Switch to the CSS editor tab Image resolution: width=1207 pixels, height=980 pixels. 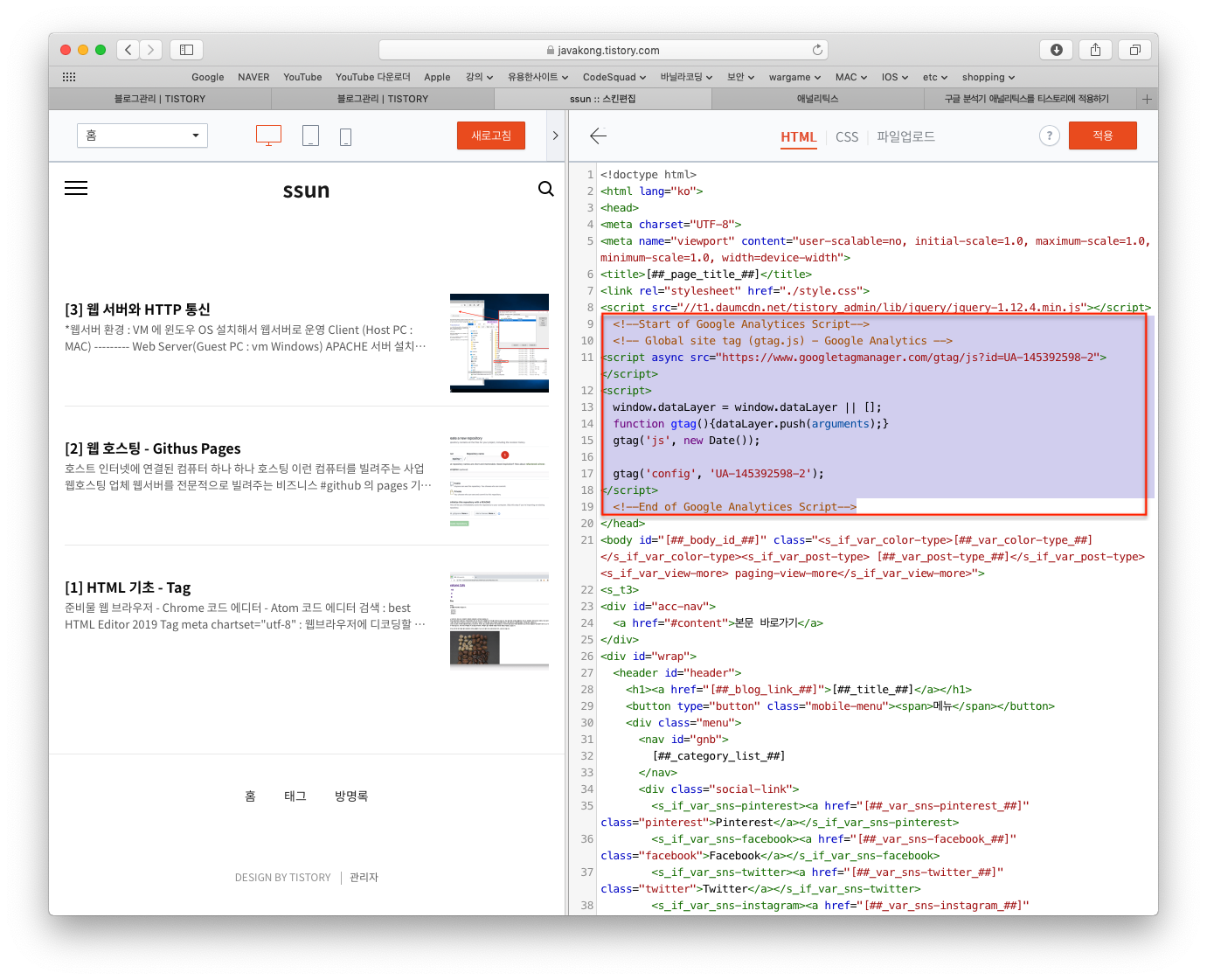pyautogui.click(x=847, y=137)
